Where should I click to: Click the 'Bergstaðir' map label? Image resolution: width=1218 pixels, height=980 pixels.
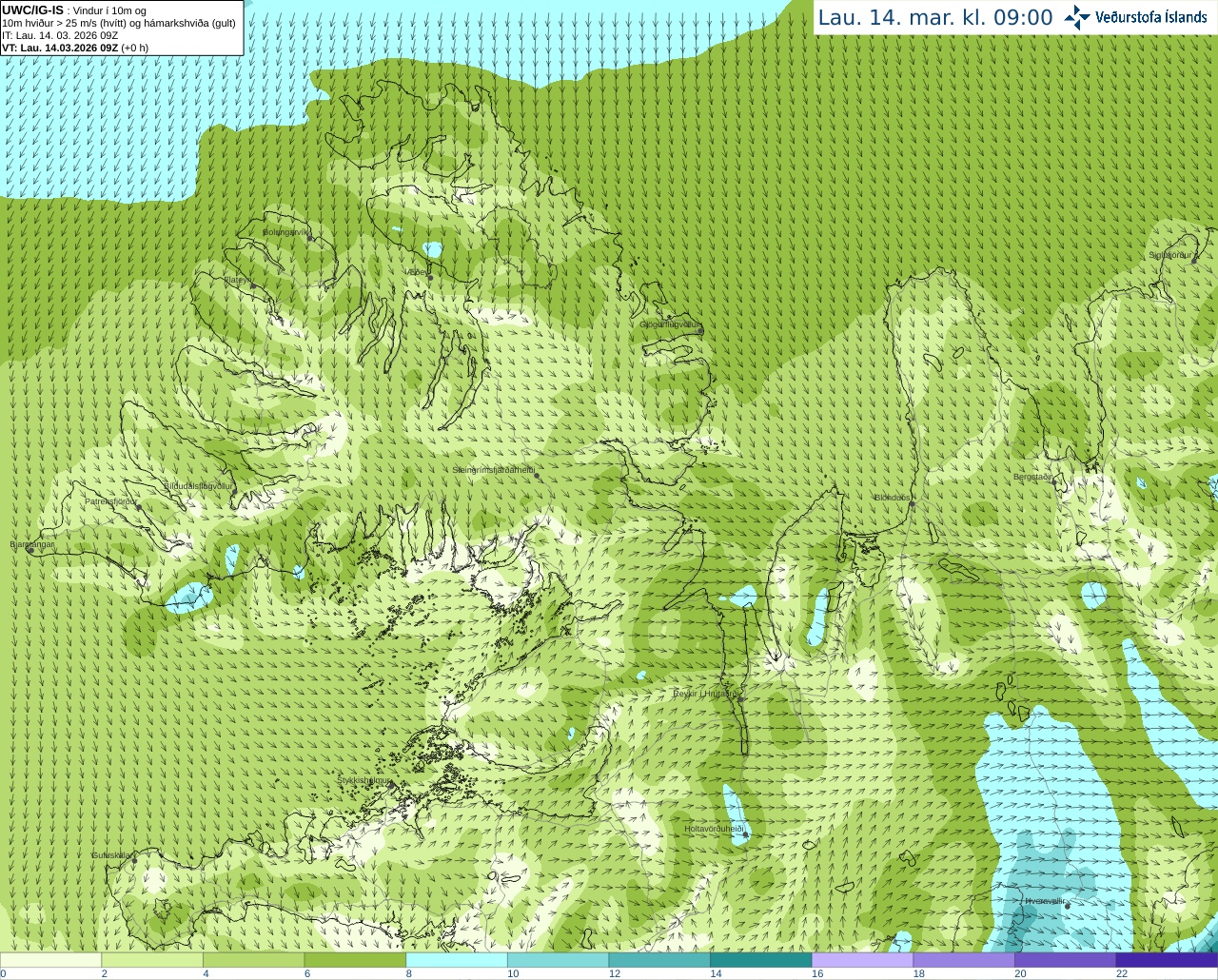1032,477
